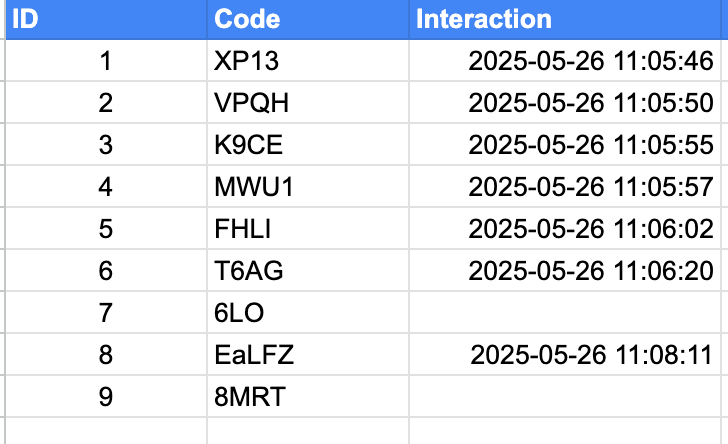Click the T6AG code cell
This screenshot has height=444, width=728.
click(x=308, y=270)
